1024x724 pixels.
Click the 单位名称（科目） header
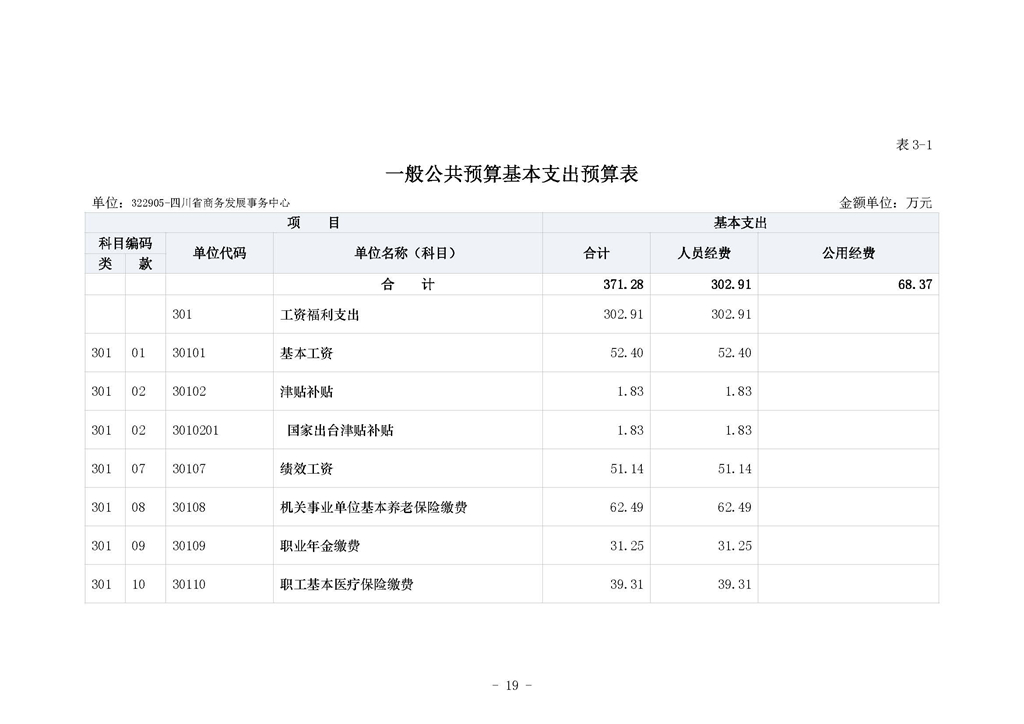click(404, 252)
